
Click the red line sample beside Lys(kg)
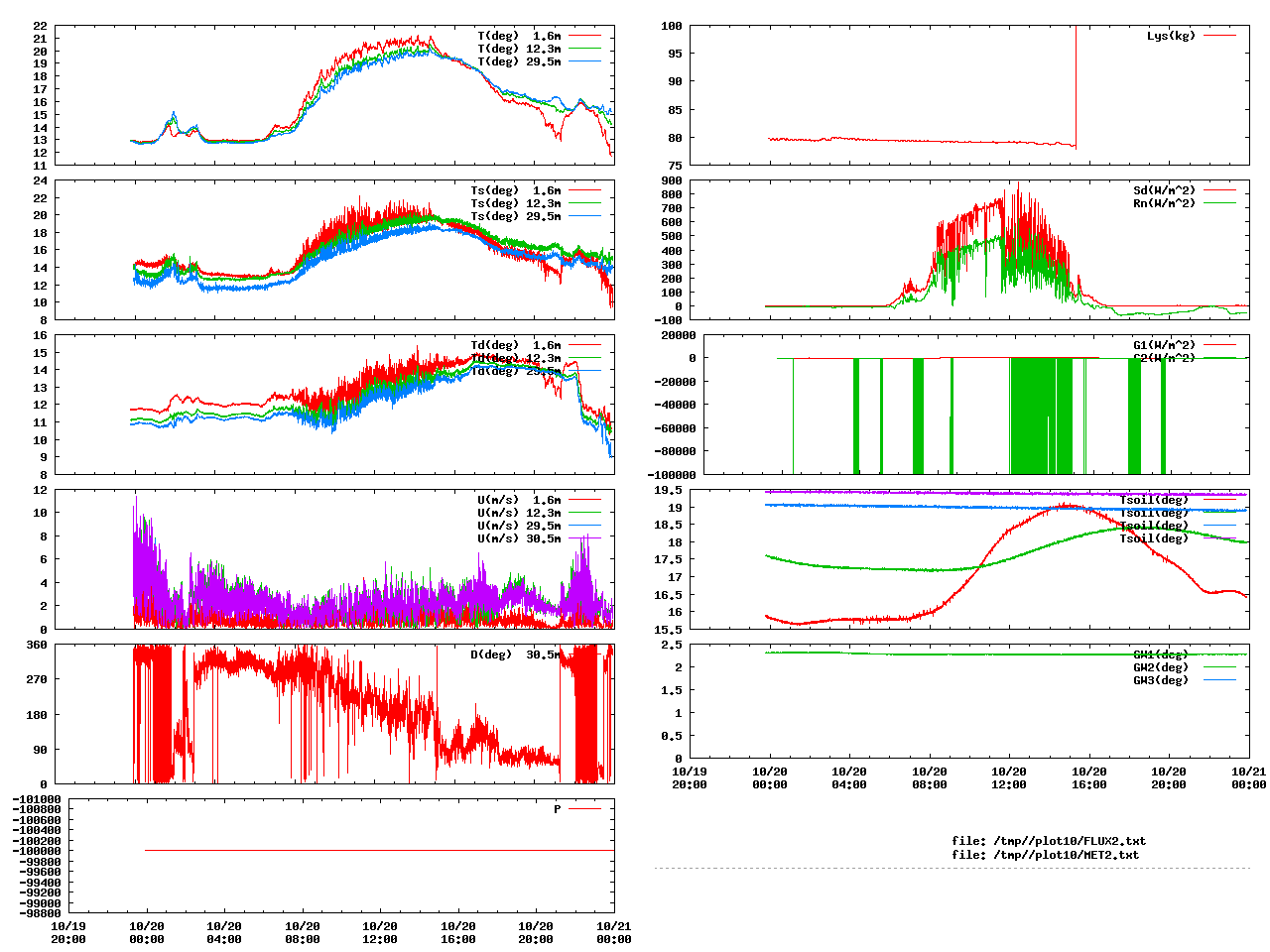pos(1220,36)
